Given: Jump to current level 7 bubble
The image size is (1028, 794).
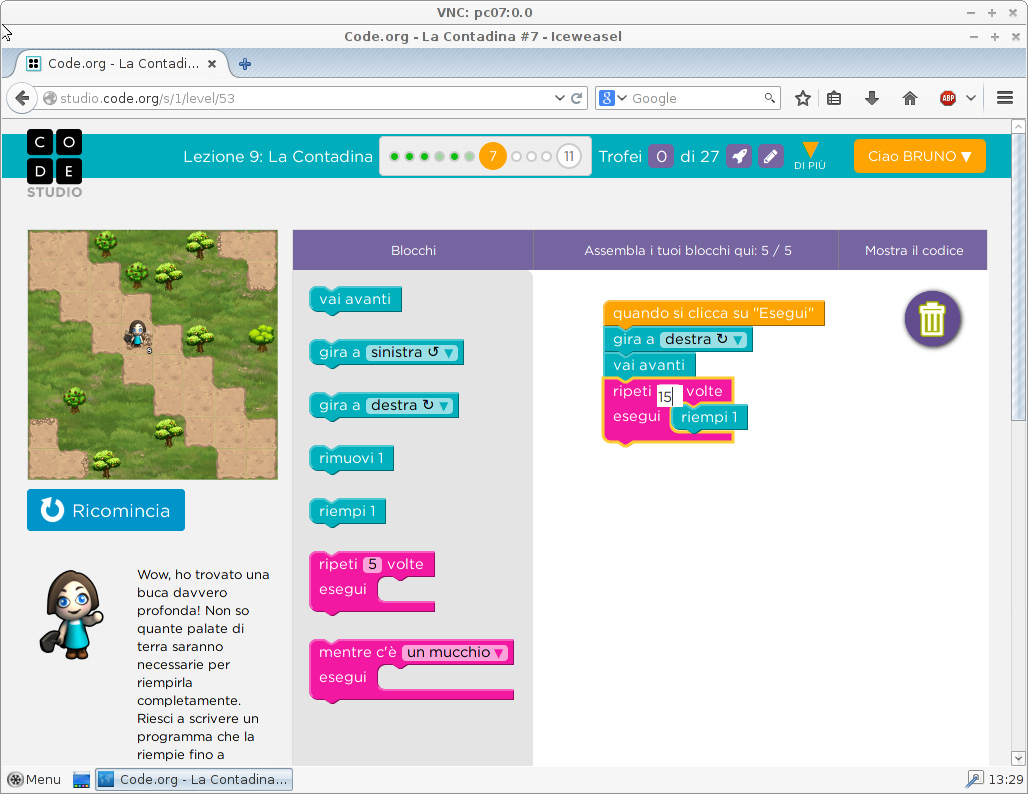Looking at the screenshot, I should pyautogui.click(x=492, y=156).
